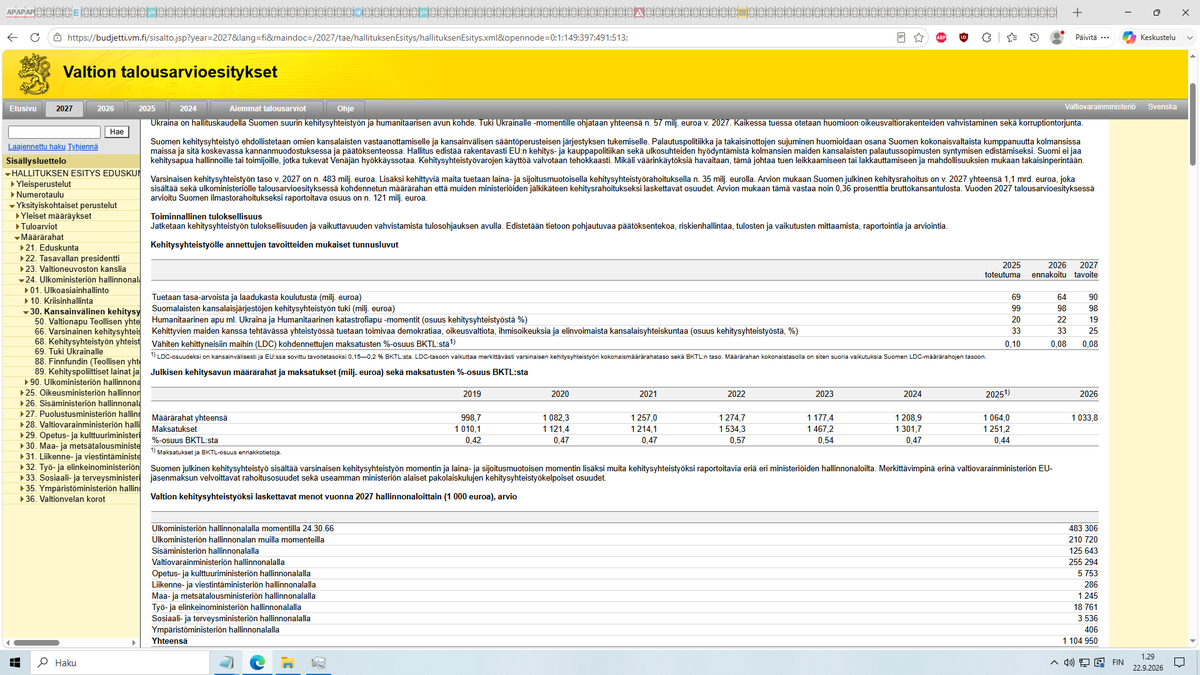Open the uBlock Origin shield extension
1200x675 pixels.
coord(964,37)
